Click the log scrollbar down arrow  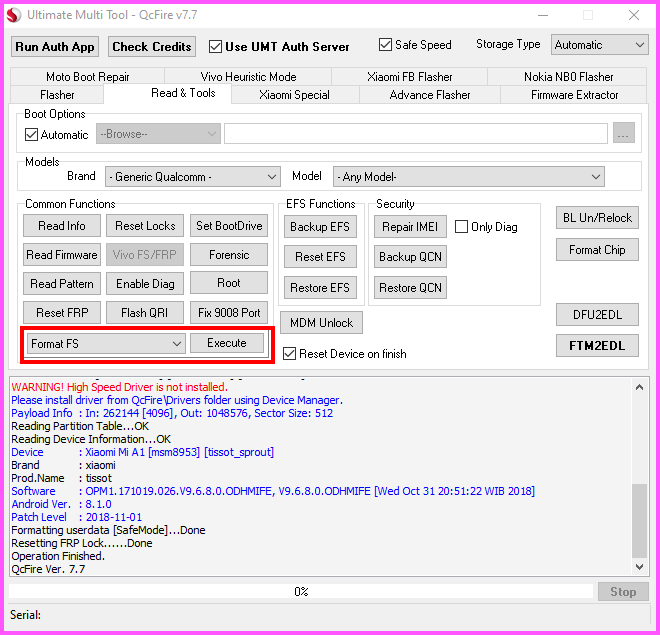tap(639, 567)
